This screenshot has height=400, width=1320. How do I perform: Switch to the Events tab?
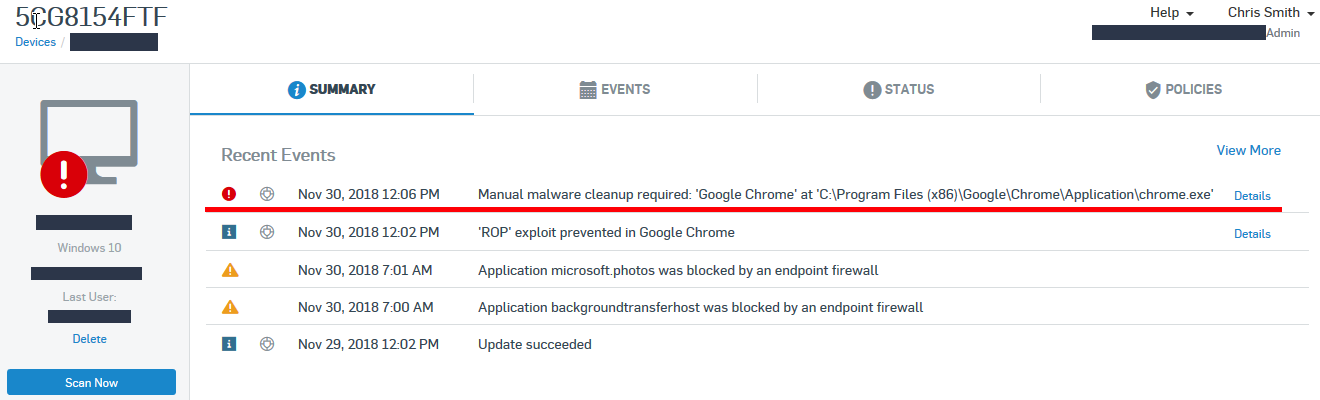(x=615, y=89)
